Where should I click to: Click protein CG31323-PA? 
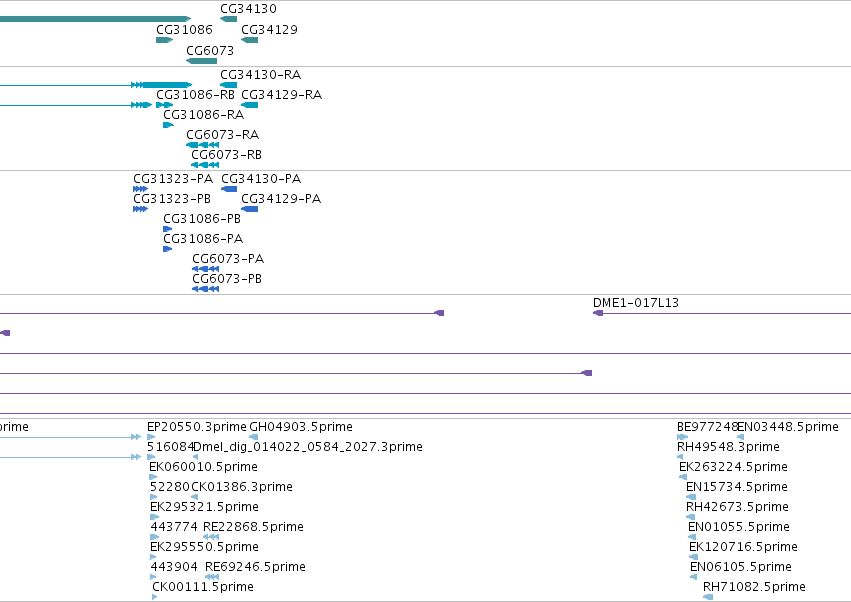pos(141,189)
